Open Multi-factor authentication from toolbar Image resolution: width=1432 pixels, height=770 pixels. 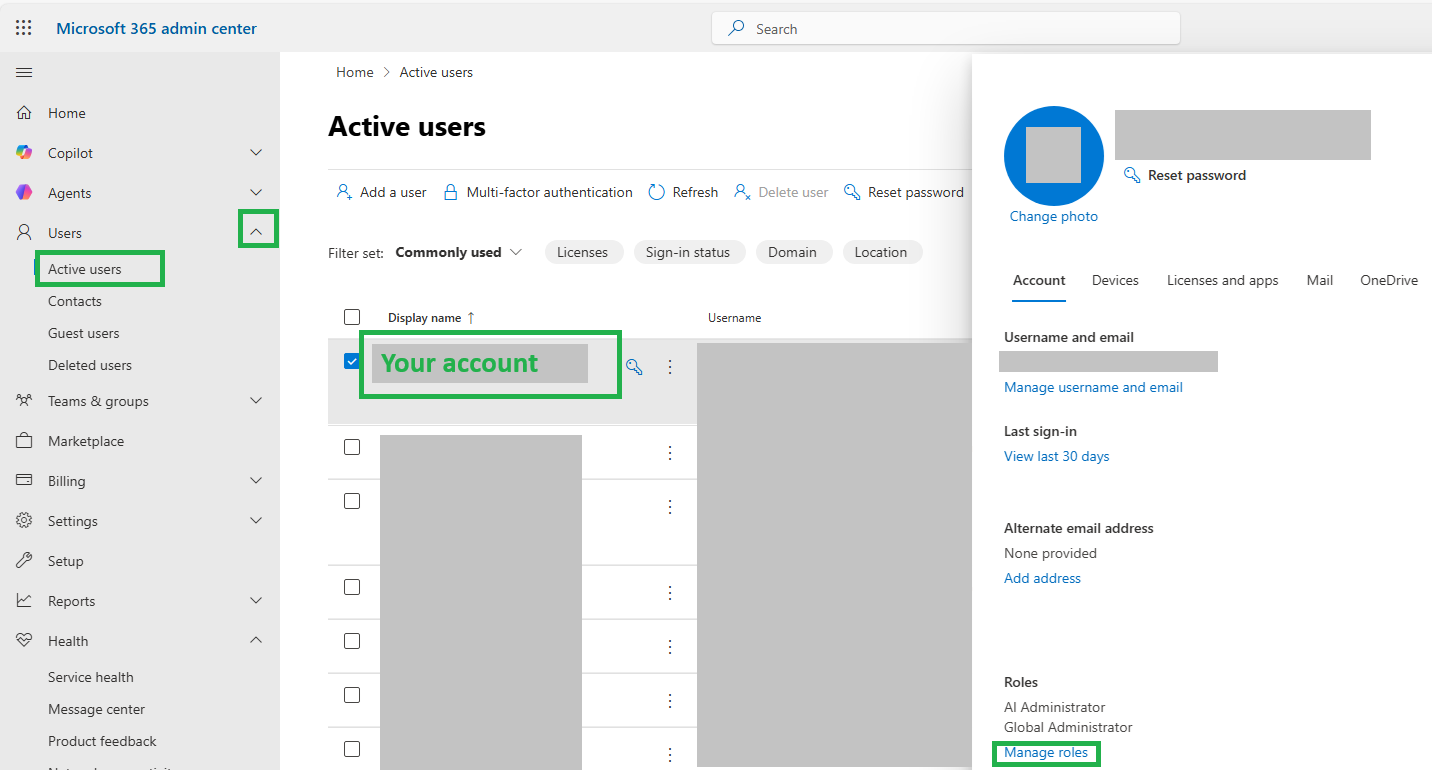[x=538, y=192]
